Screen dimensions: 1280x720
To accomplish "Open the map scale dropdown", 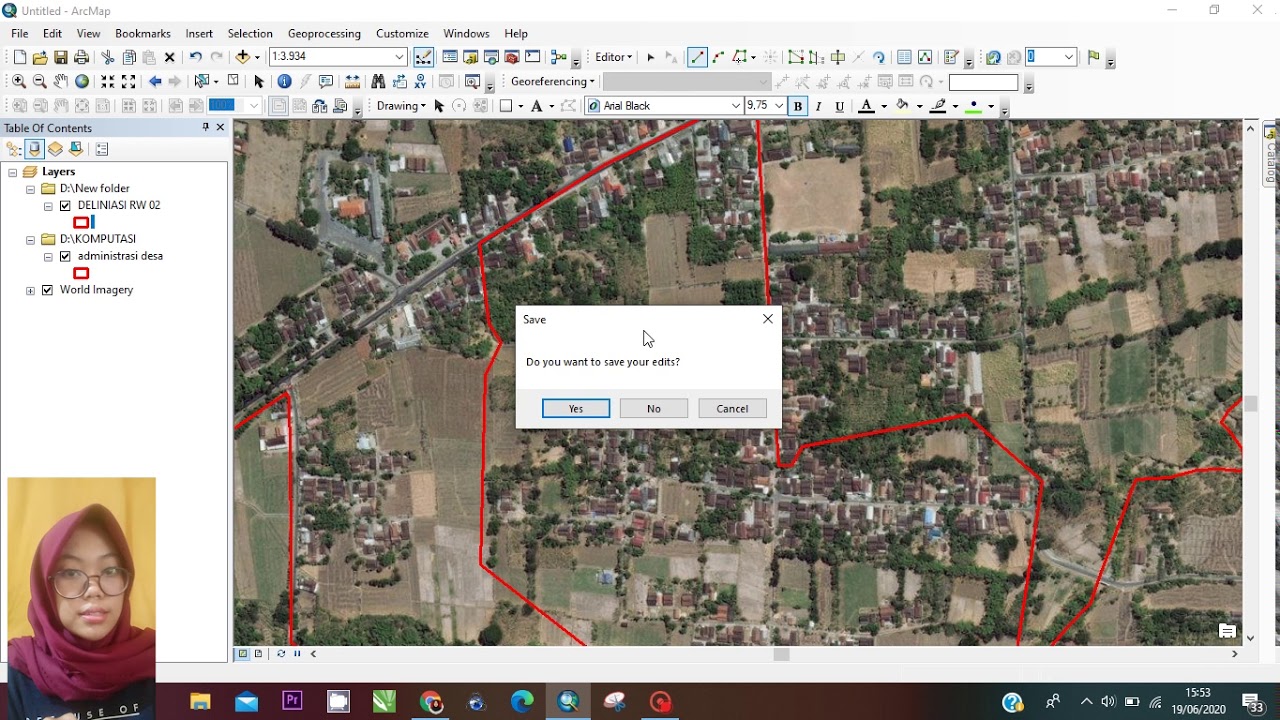I will [x=399, y=57].
